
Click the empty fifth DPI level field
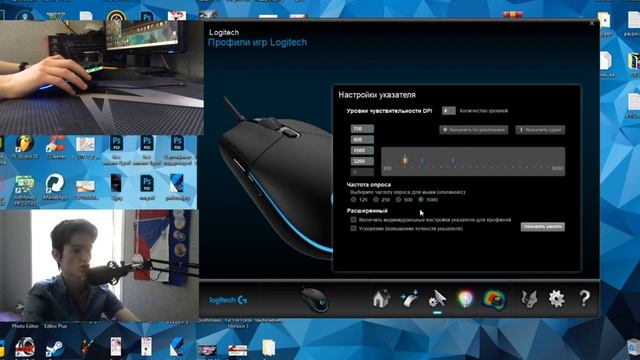point(362,172)
